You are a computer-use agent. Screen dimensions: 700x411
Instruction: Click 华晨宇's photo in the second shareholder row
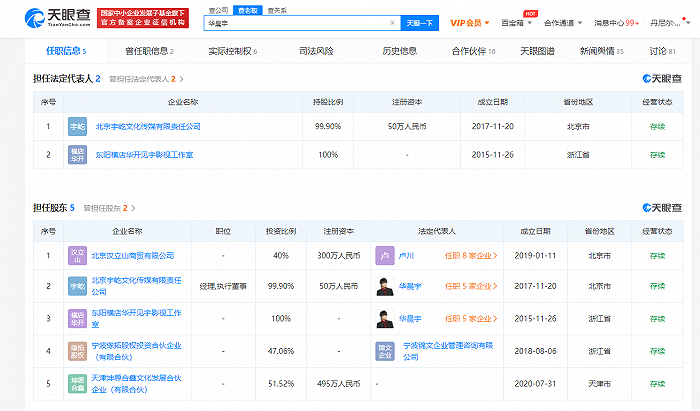pos(384,287)
